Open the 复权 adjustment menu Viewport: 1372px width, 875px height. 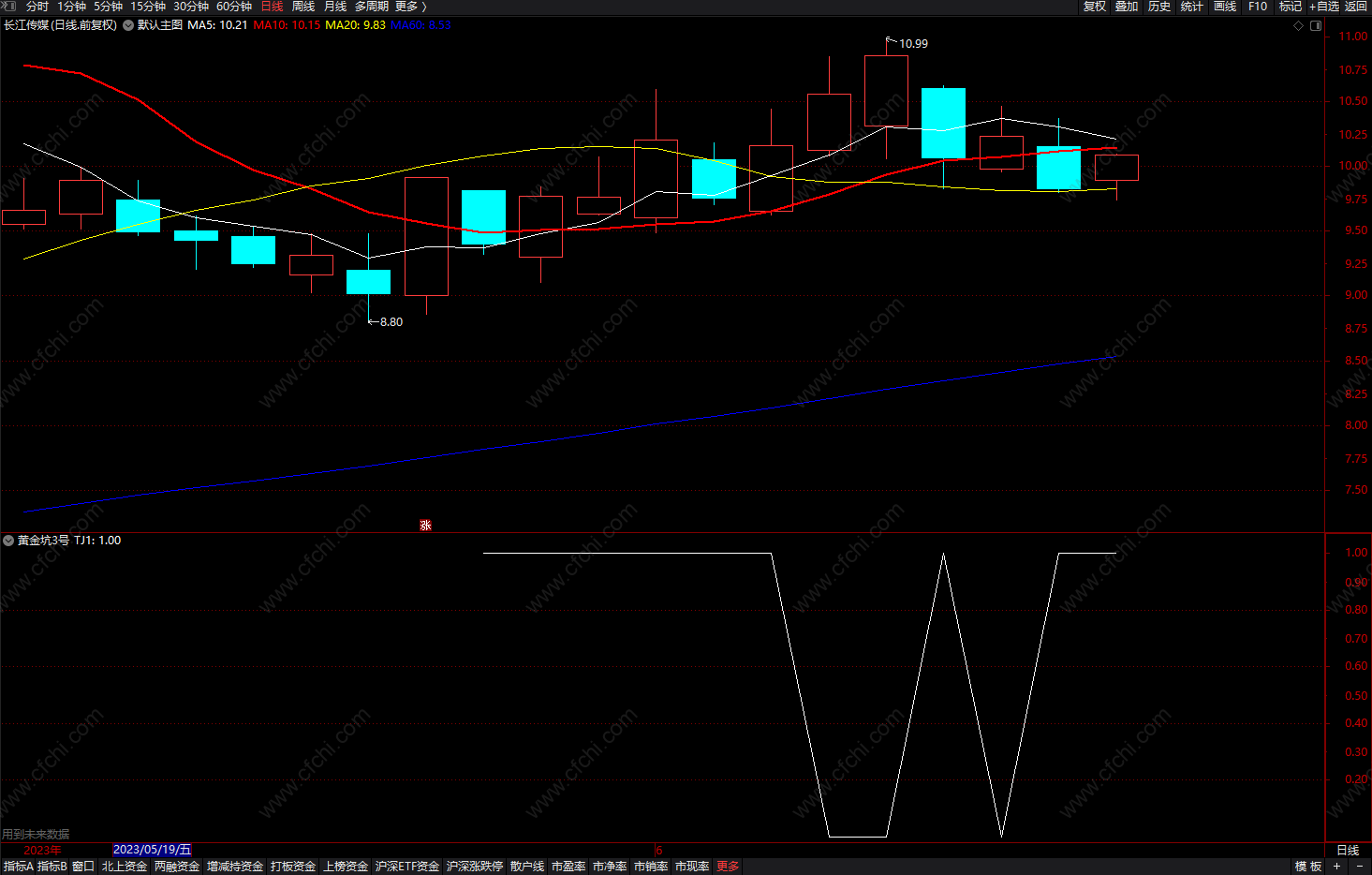pyautogui.click(x=1095, y=7)
